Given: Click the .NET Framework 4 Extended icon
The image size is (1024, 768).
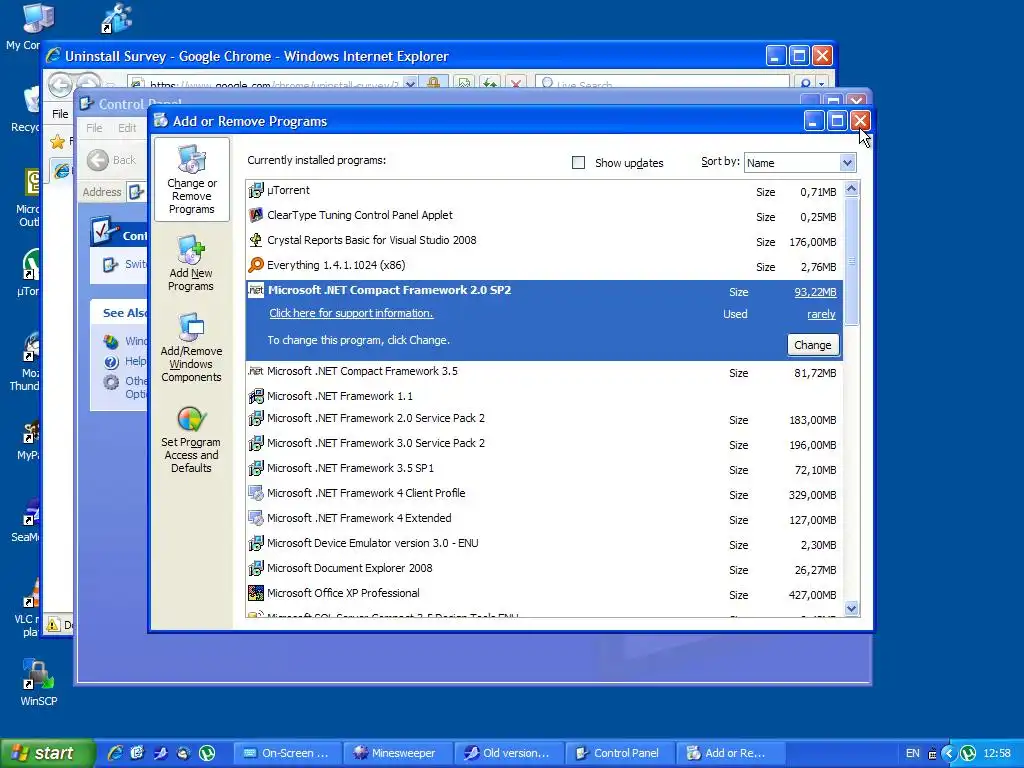Looking at the screenshot, I should (x=256, y=518).
